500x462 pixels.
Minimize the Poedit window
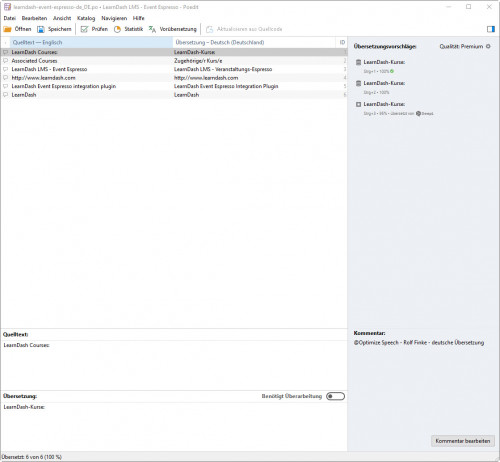point(448,7)
